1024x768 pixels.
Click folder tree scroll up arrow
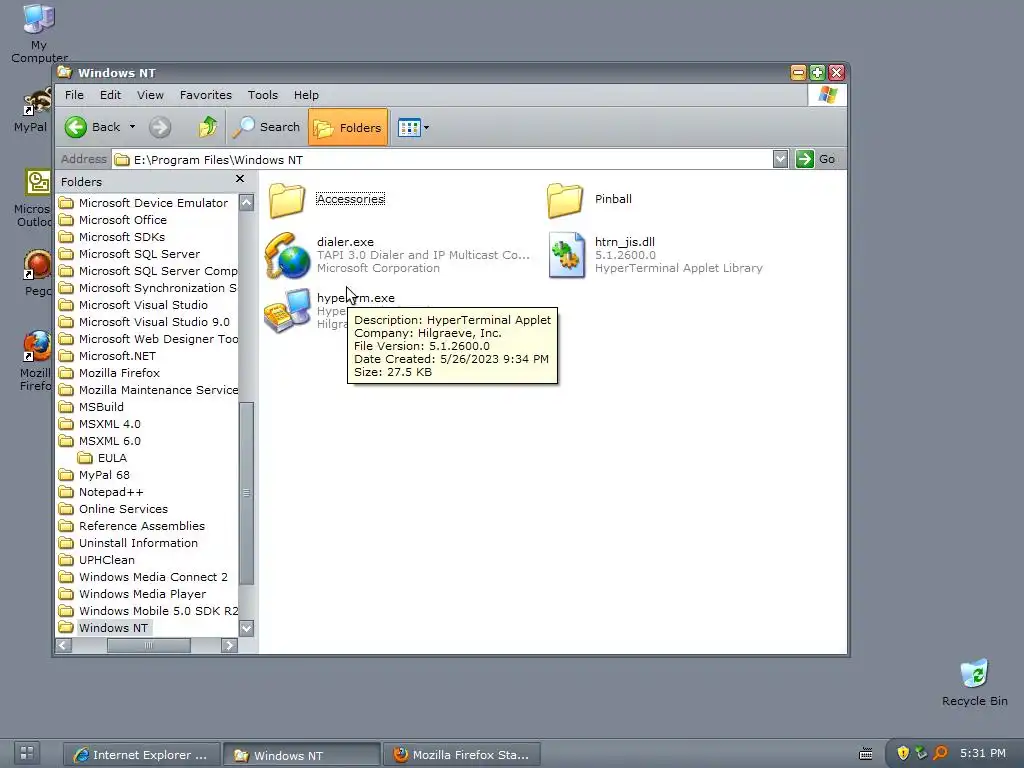[246, 202]
